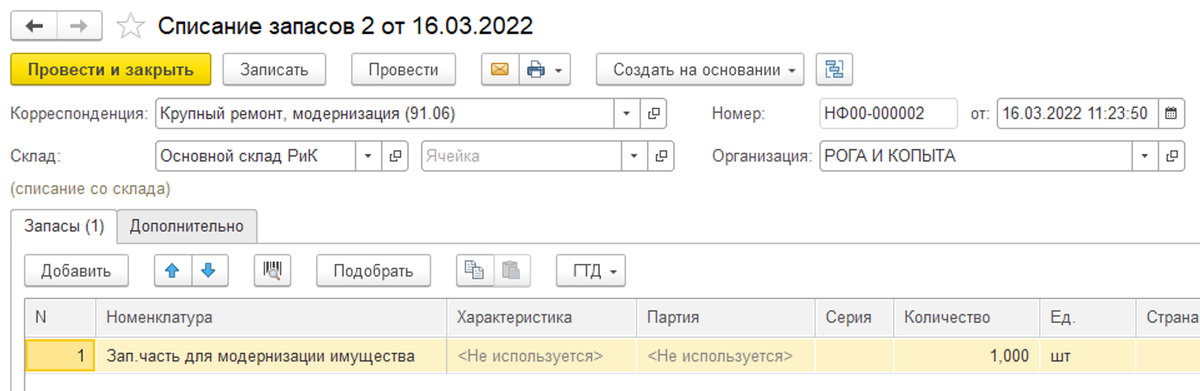
Task: Select the Запасы (1) tab
Action: tap(64, 226)
